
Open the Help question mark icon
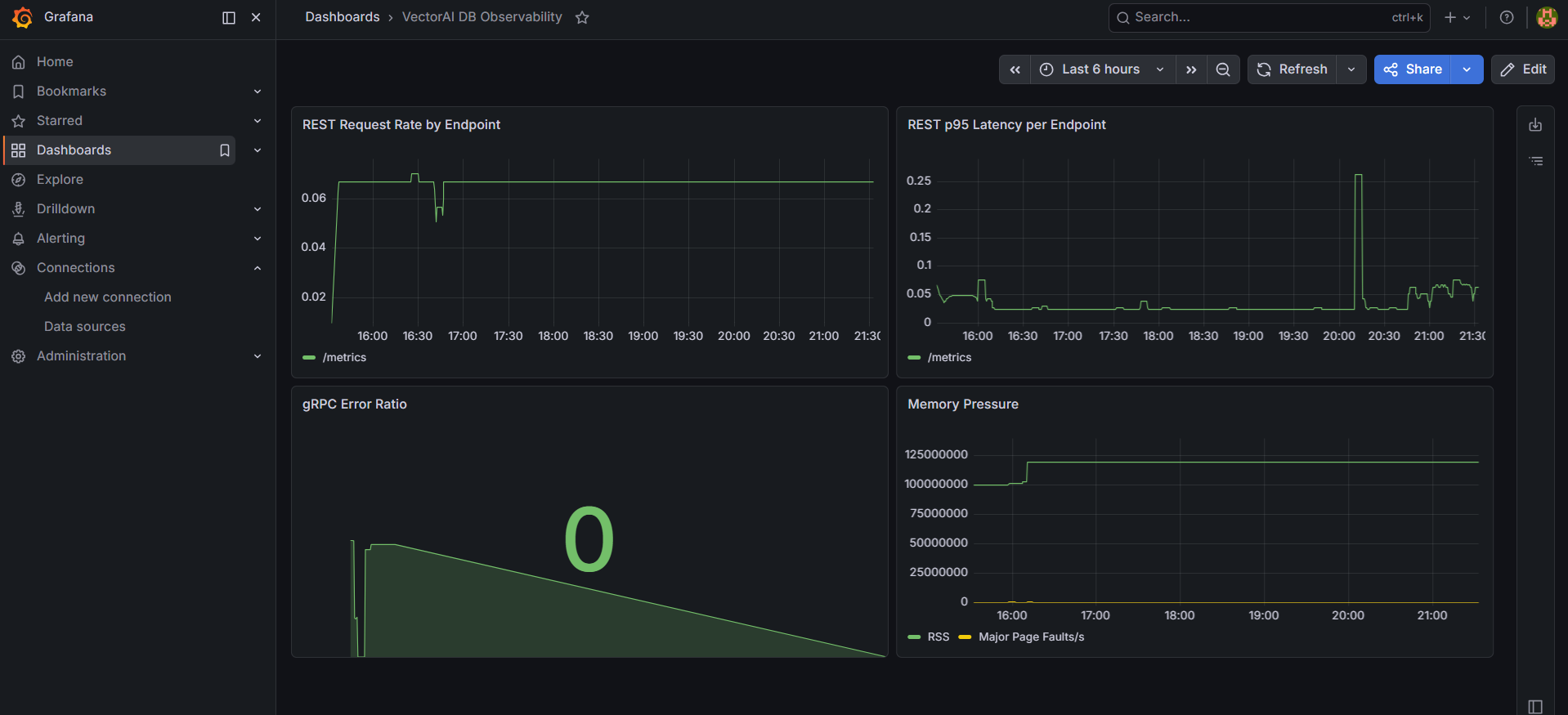click(1507, 17)
